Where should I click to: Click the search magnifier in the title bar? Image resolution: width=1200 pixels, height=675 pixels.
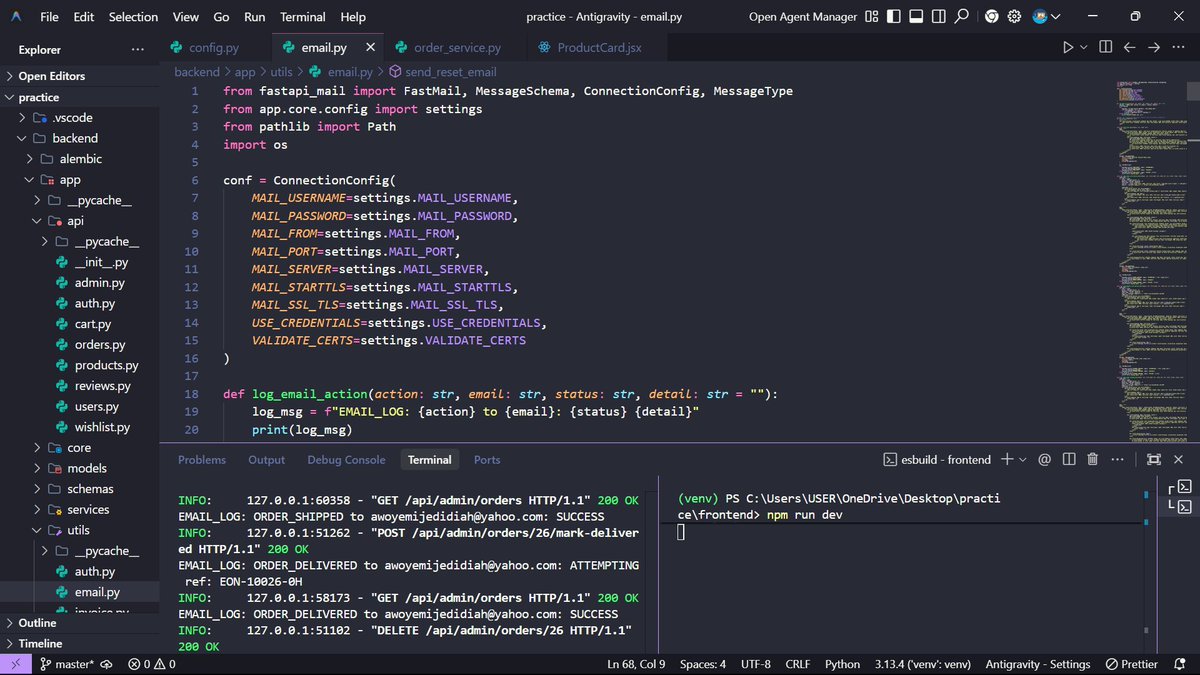pyautogui.click(x=962, y=17)
